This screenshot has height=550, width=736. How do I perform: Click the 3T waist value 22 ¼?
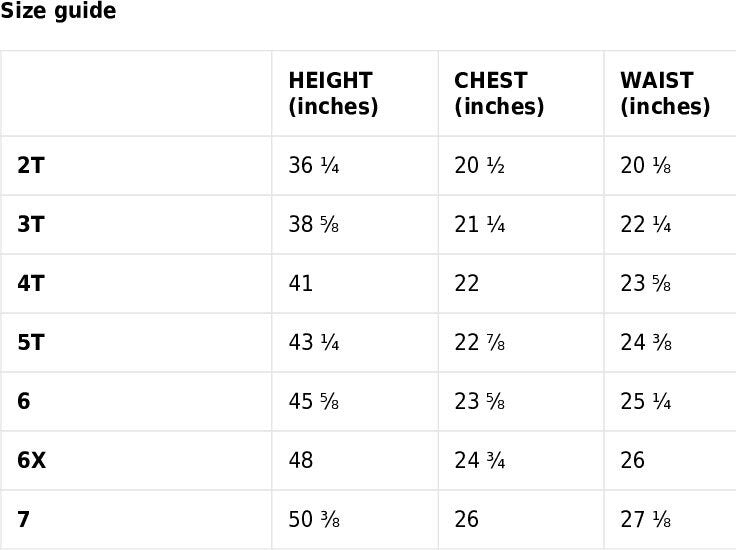[646, 225]
